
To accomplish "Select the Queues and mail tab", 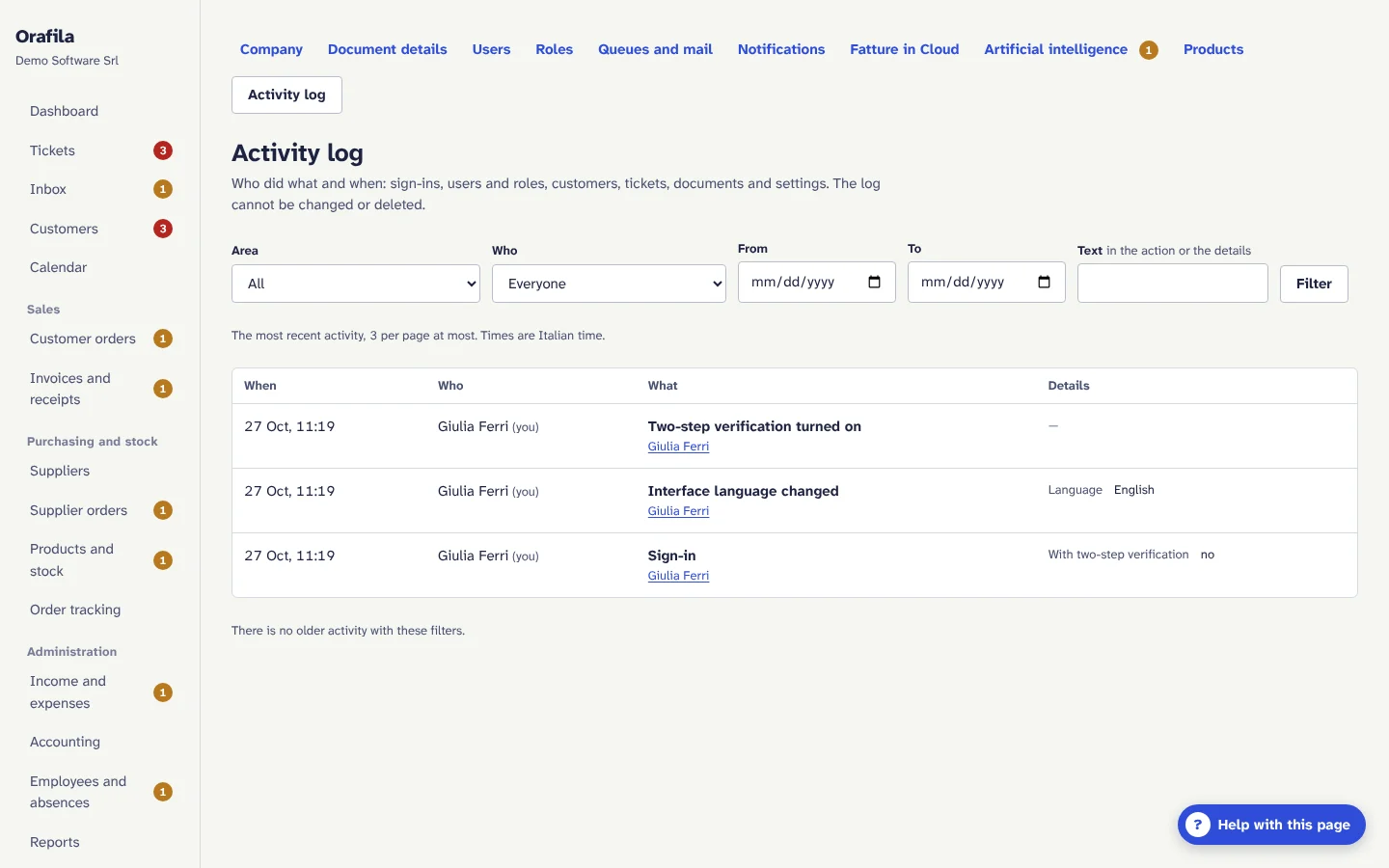I will coord(655,49).
